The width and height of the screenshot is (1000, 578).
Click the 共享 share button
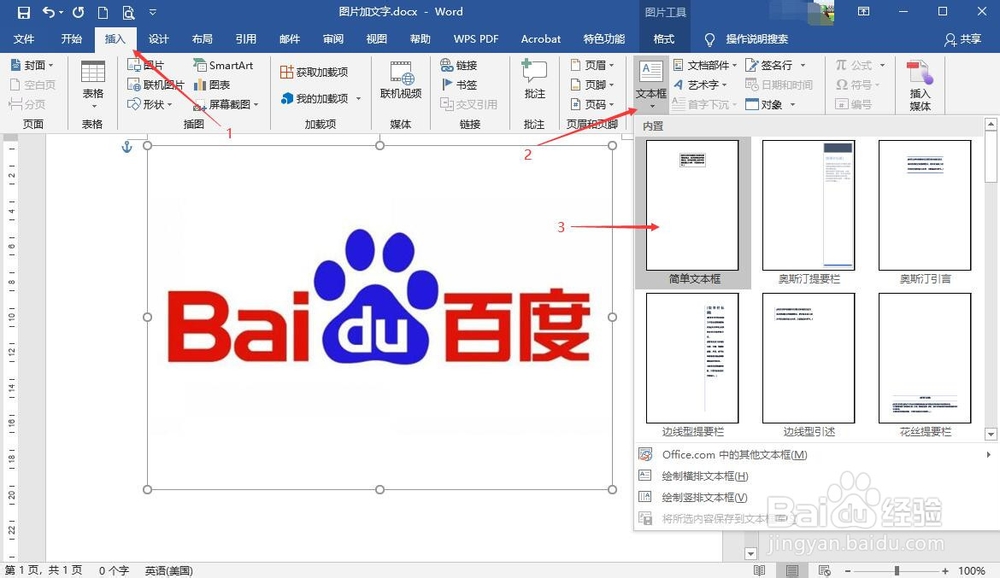(x=963, y=39)
